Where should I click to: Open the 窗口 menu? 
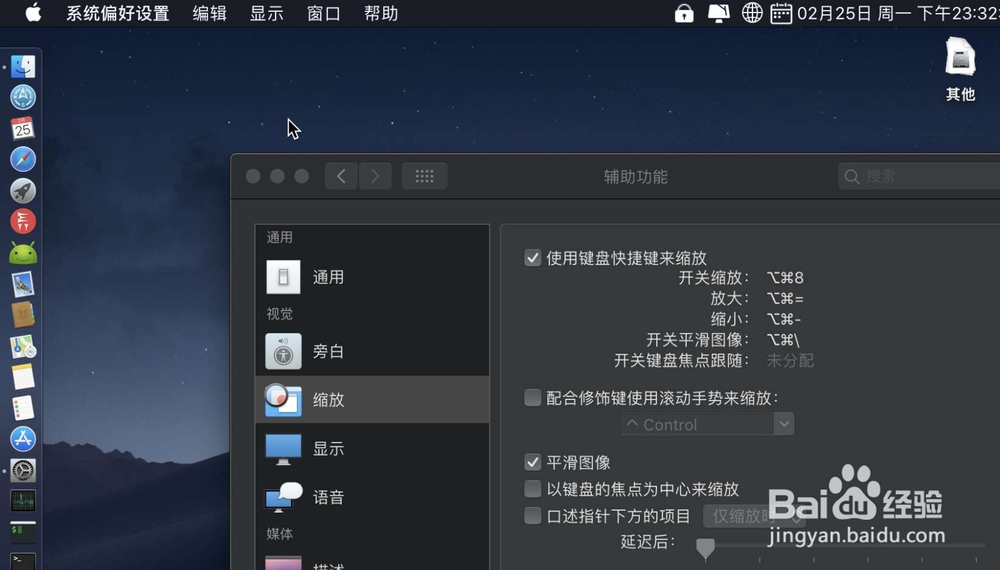click(x=324, y=13)
